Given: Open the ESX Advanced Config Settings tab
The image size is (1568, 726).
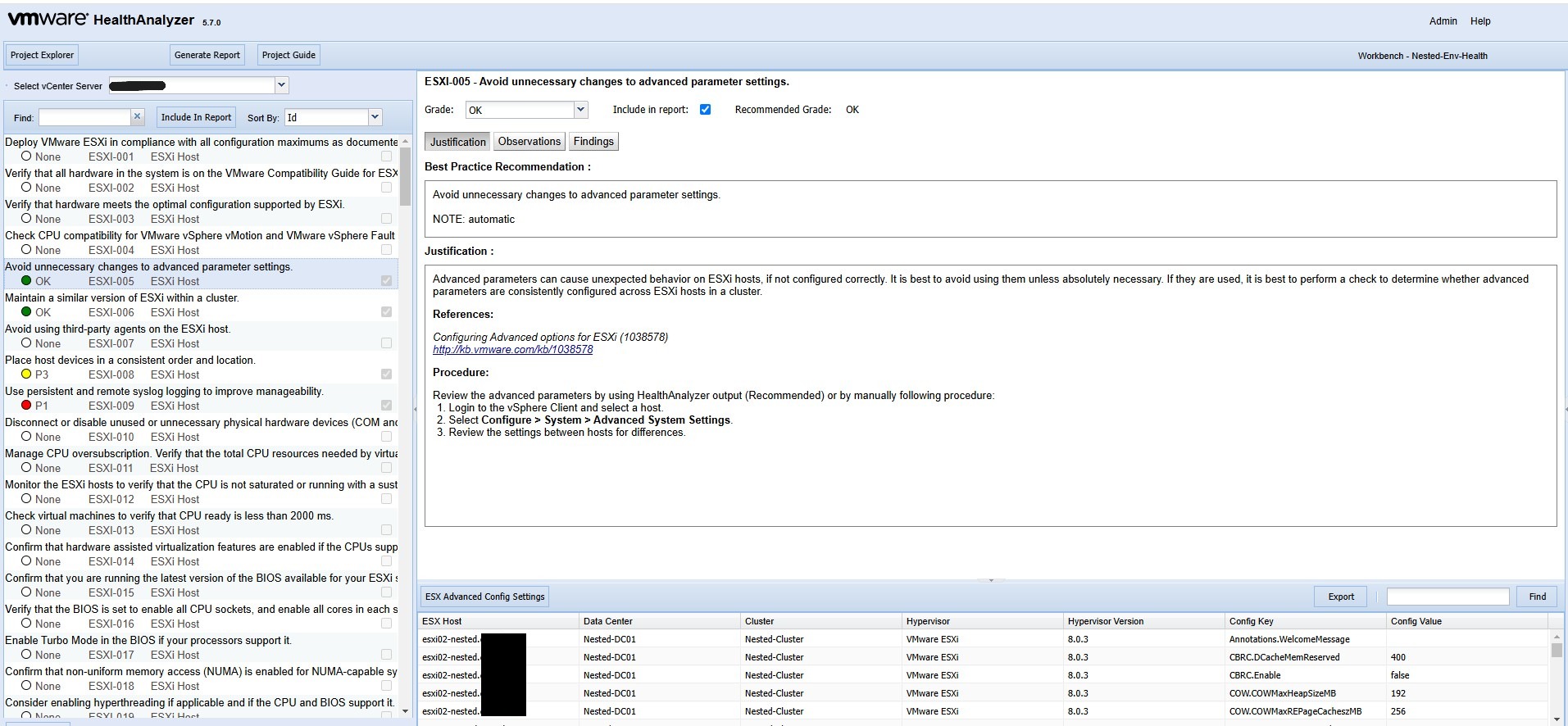Looking at the screenshot, I should (x=484, y=597).
